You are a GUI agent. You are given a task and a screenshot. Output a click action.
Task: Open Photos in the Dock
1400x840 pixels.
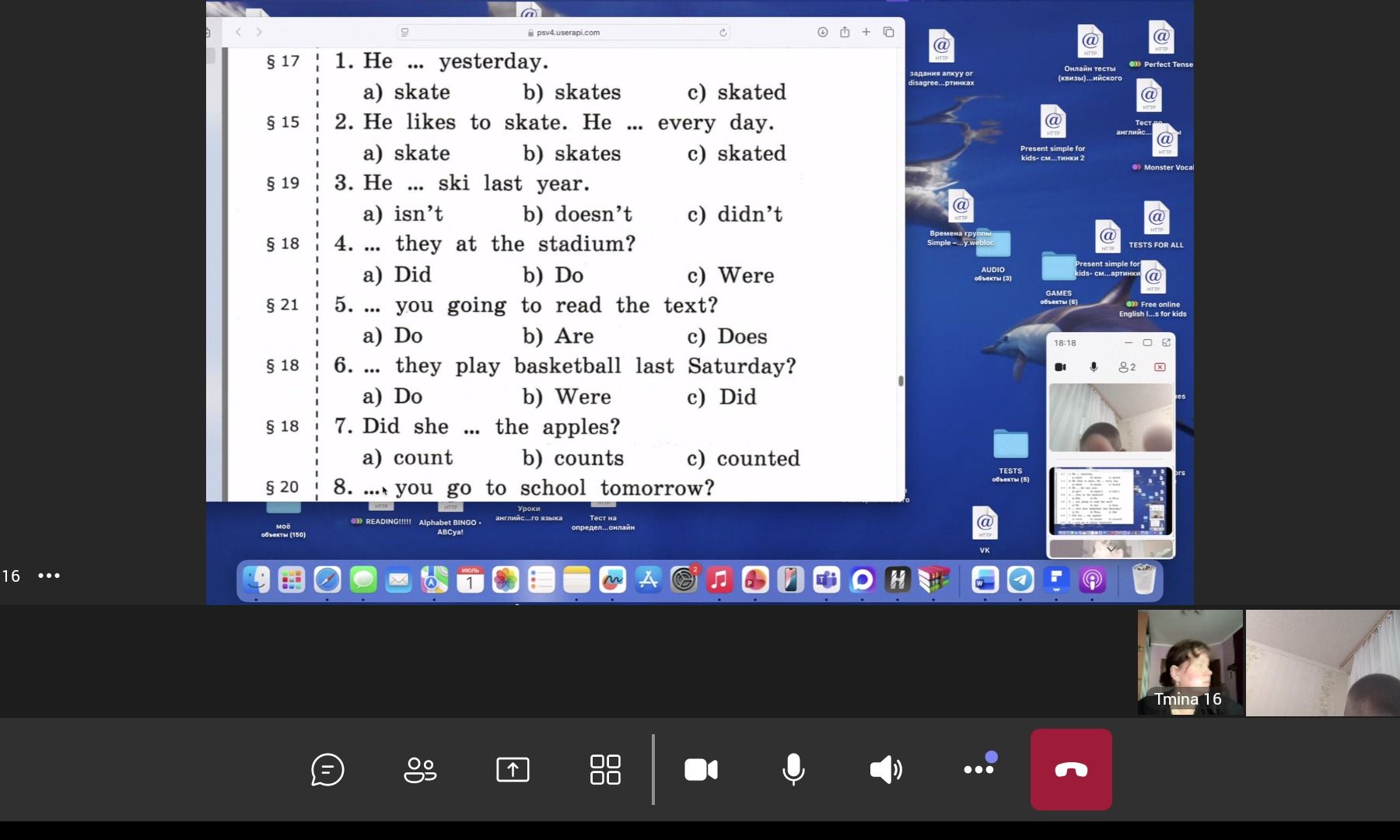click(x=506, y=579)
